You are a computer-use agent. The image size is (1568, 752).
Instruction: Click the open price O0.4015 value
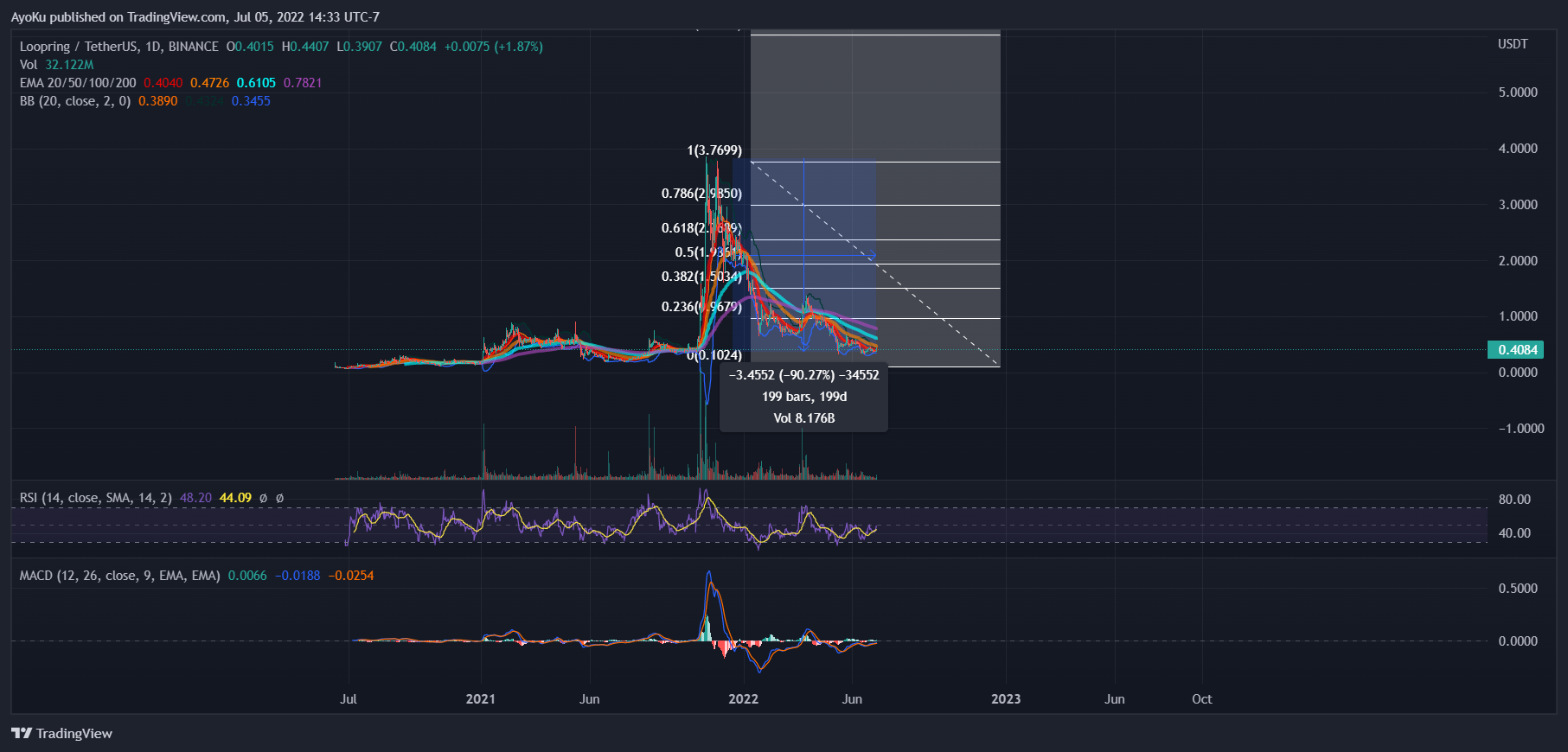tap(250, 47)
